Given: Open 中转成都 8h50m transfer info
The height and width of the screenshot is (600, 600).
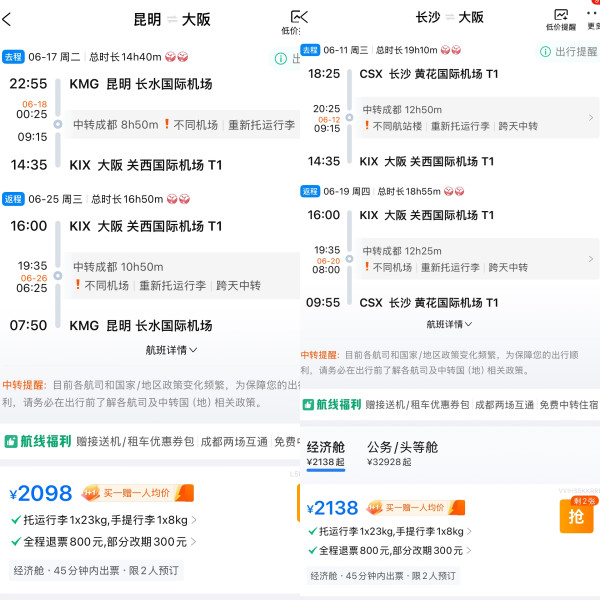Looking at the screenshot, I should point(183,124).
